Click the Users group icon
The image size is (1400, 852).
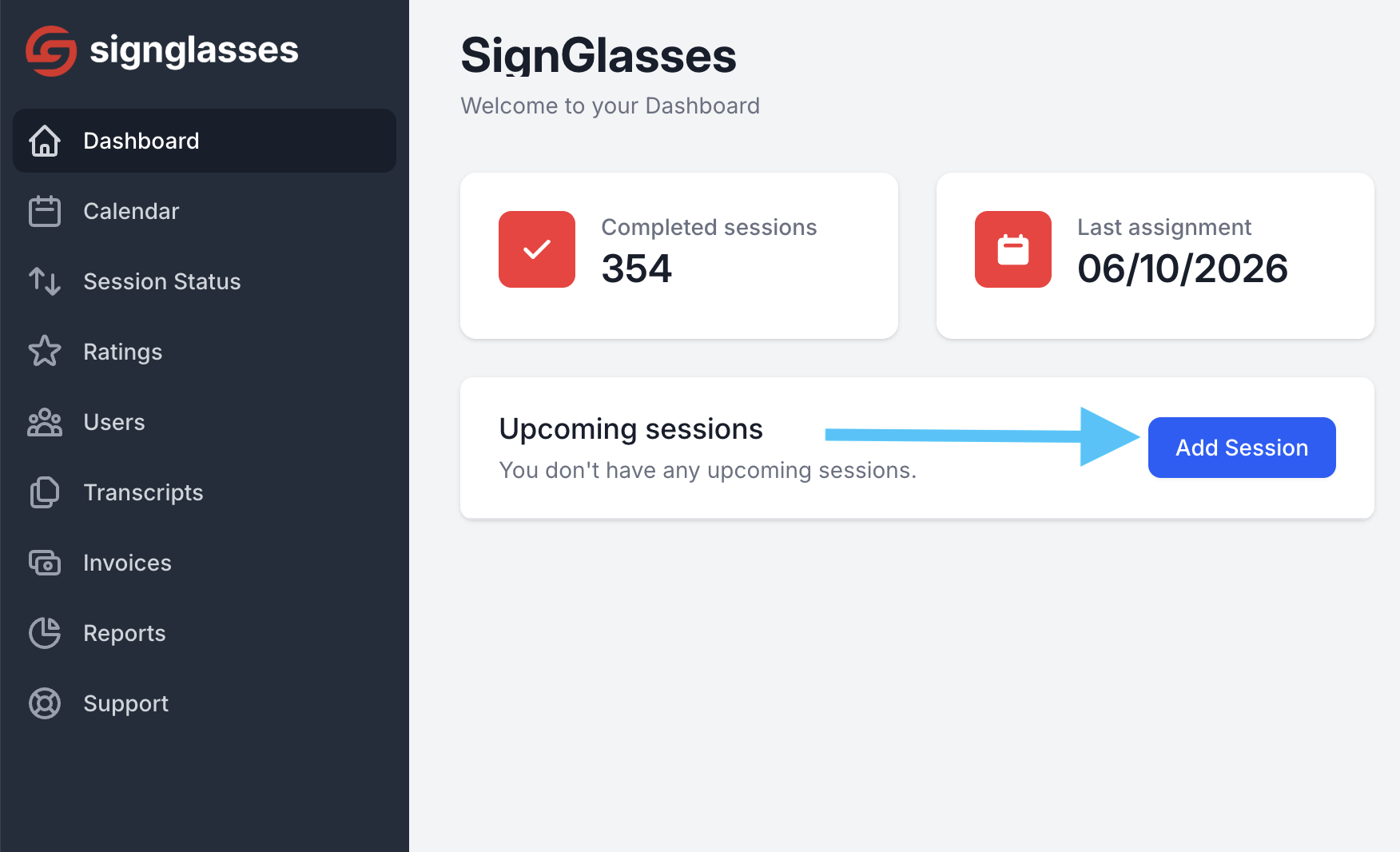pos(45,422)
